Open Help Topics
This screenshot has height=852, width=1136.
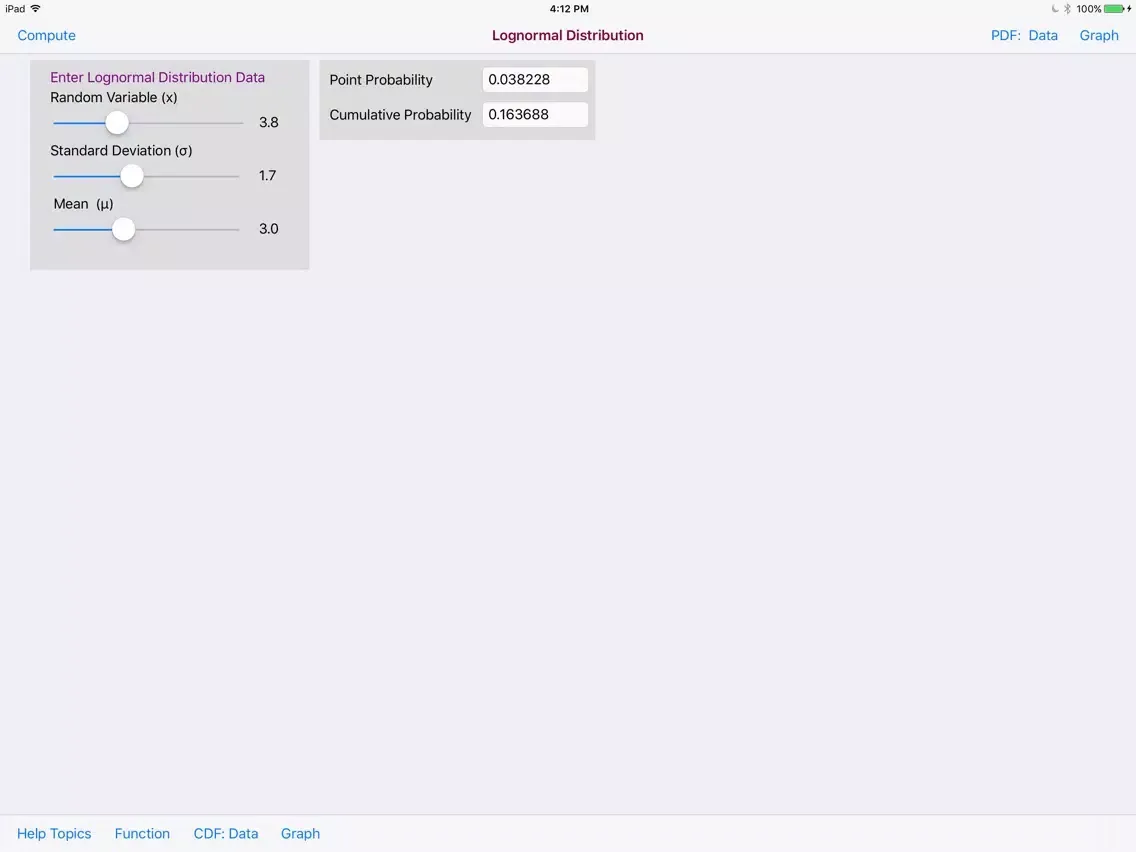pyautogui.click(x=54, y=833)
